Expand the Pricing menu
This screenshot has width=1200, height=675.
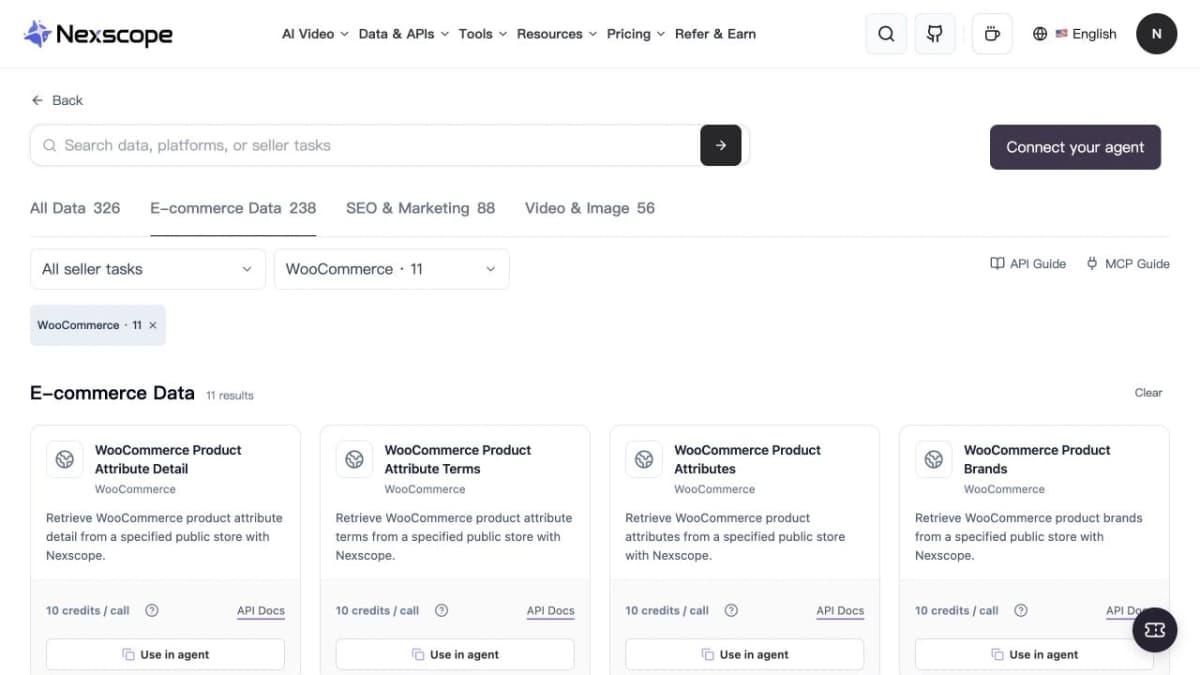[x=636, y=34]
